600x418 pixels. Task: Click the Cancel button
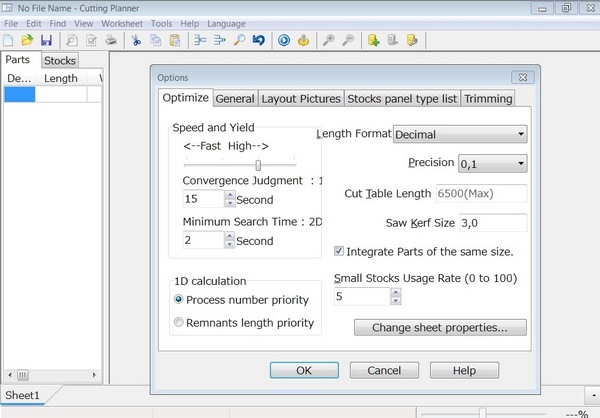[384, 370]
